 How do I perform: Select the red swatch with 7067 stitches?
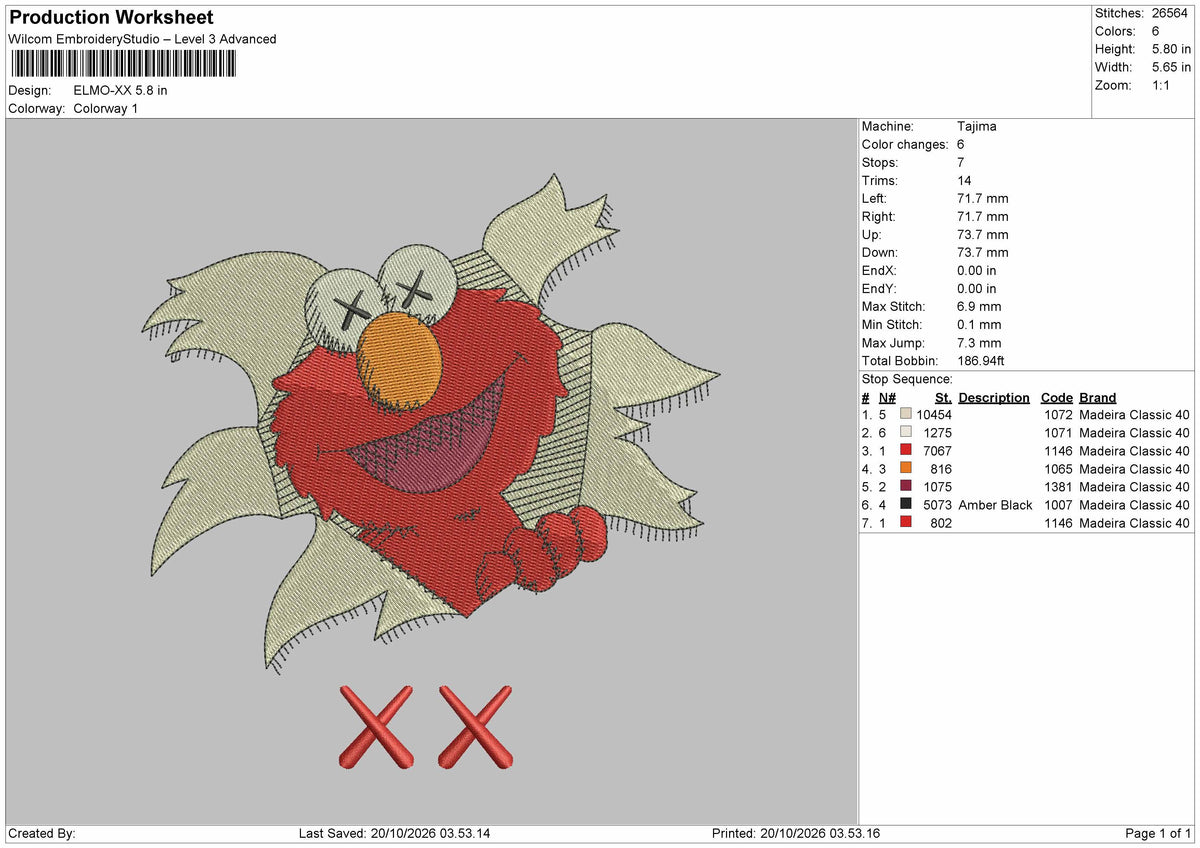coord(906,450)
